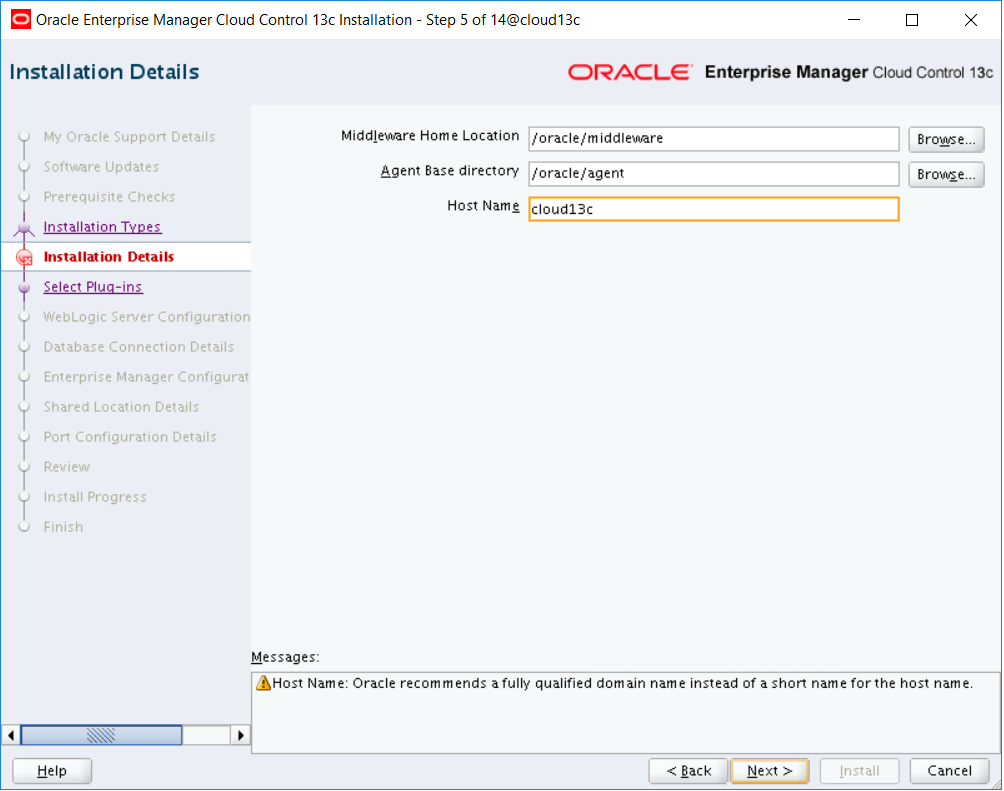1004x791 pixels.
Task: Click the Enterprise Manager Configuration step
Action: click(147, 377)
